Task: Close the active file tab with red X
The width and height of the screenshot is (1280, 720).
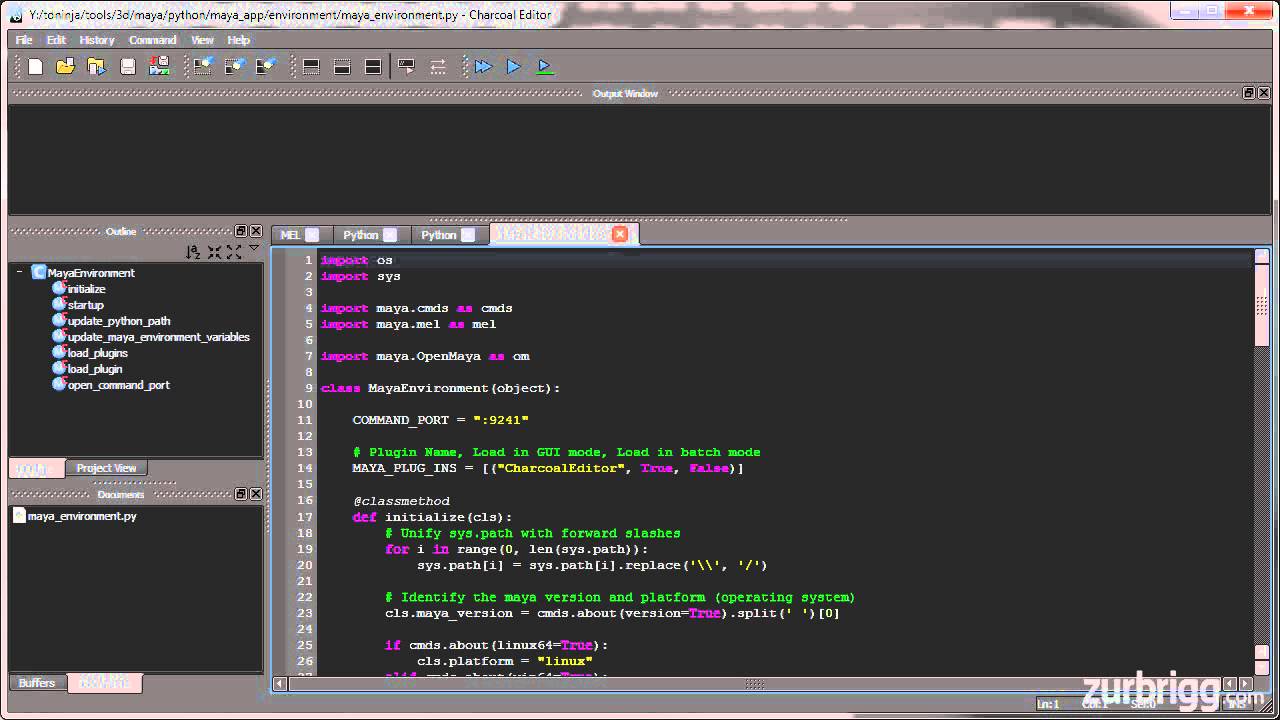Action: [620, 234]
